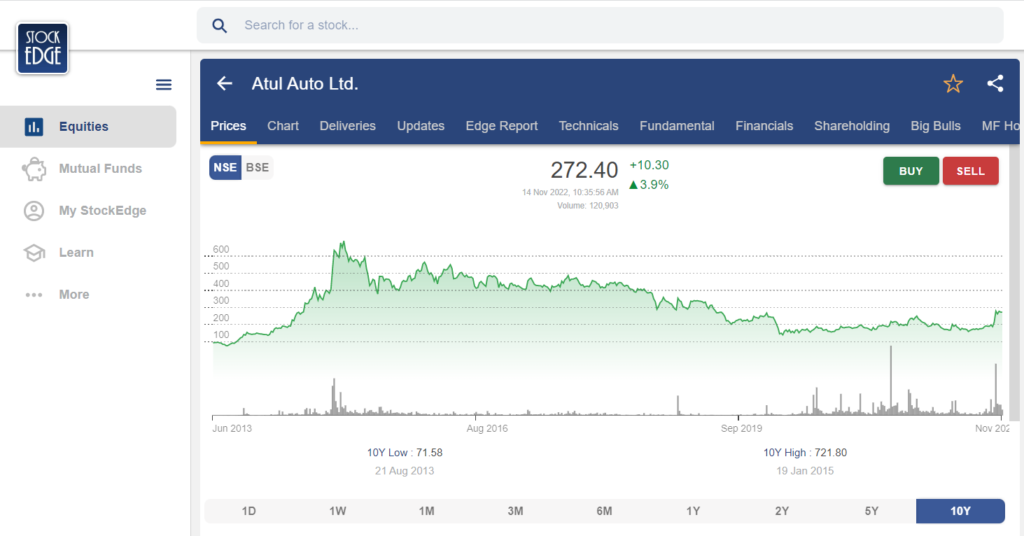This screenshot has height=536, width=1024.
Task: Open the Technicals tab
Action: [x=588, y=126]
